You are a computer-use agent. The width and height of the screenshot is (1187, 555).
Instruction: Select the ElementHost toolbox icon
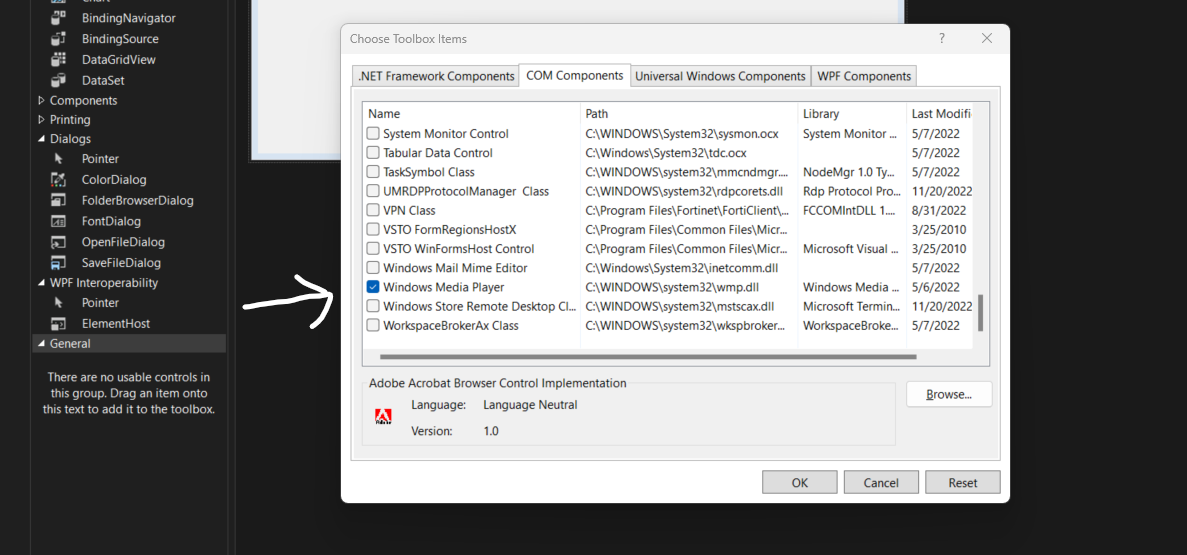pos(58,323)
